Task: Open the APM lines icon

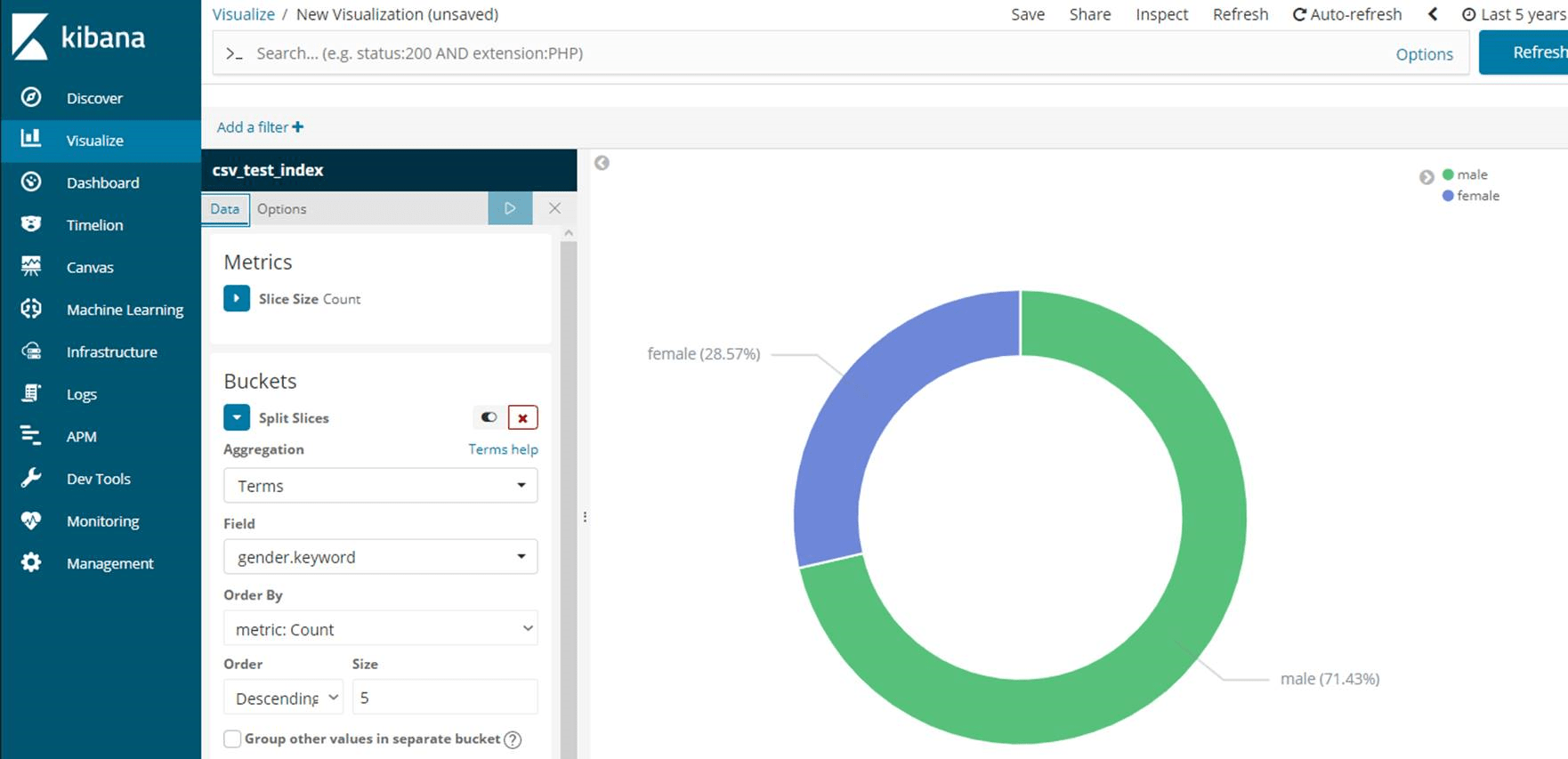Action: pyautogui.click(x=31, y=435)
